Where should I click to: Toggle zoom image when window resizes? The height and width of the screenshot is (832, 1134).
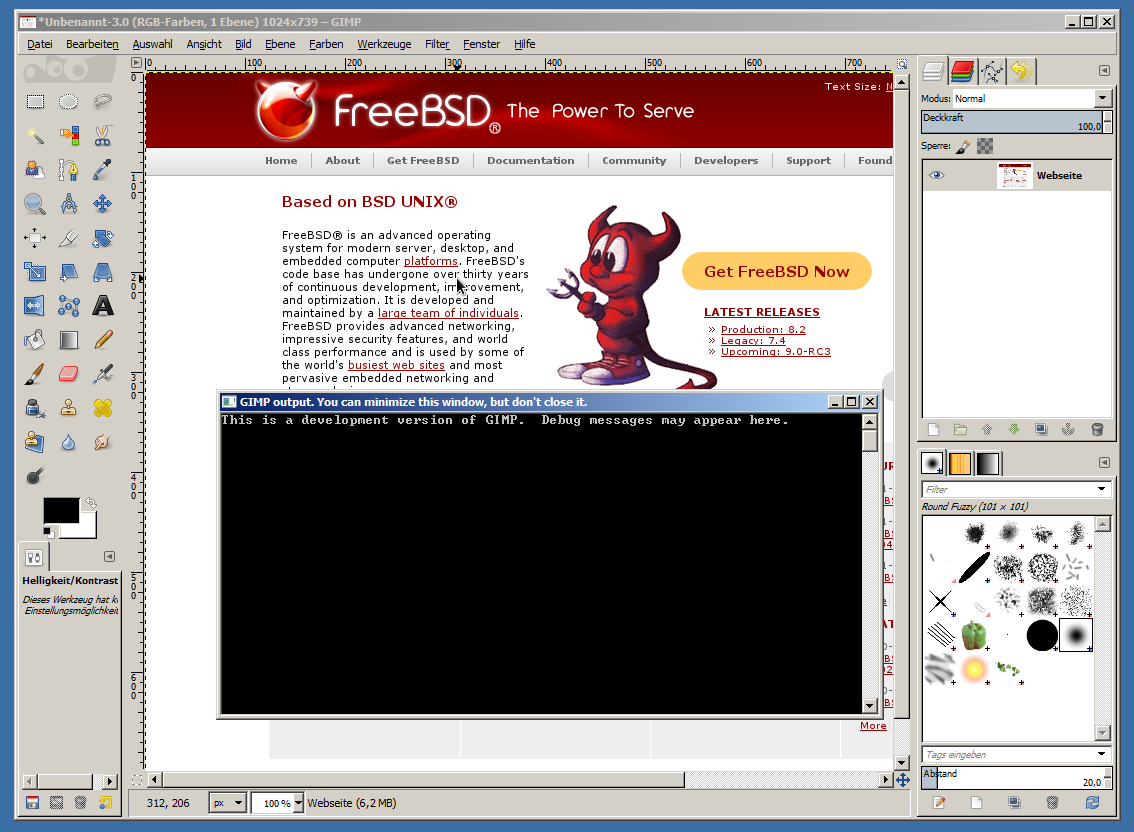tap(902, 64)
